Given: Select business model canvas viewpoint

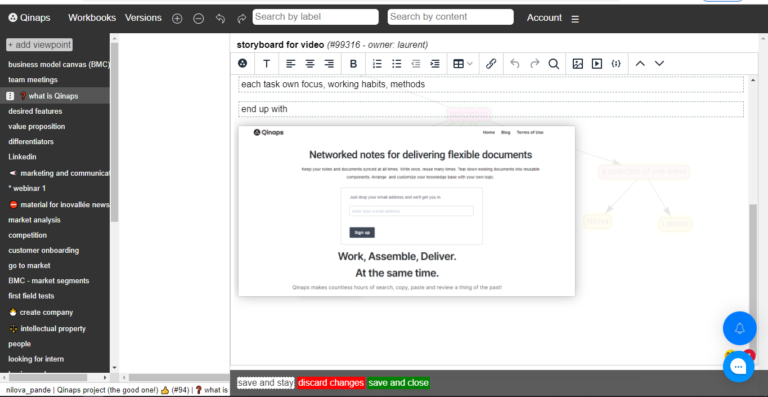Looking at the screenshot, I should [59, 65].
